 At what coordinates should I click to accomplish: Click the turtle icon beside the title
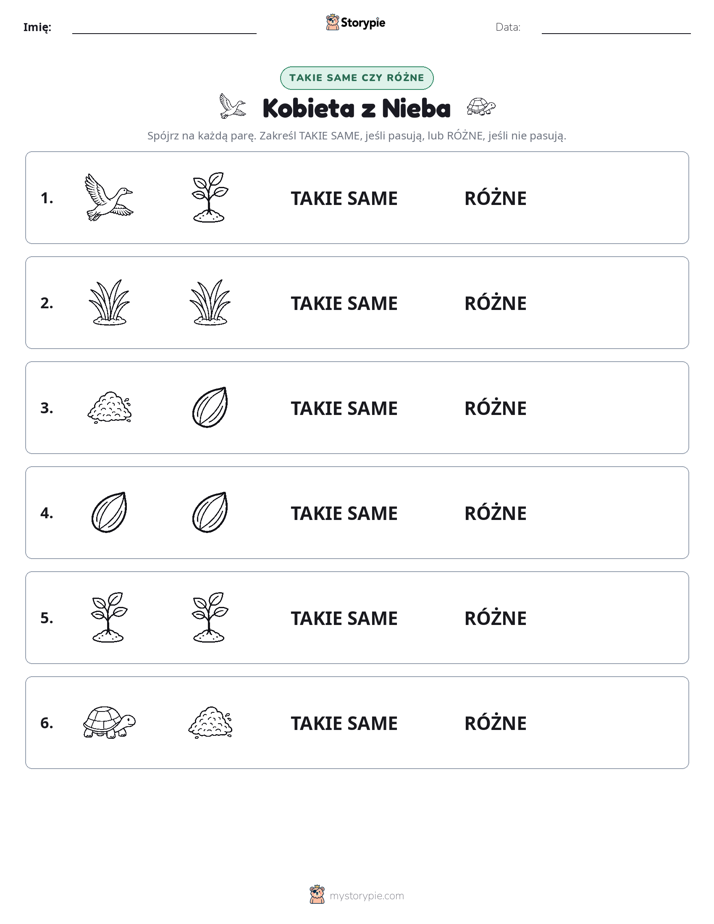481,107
